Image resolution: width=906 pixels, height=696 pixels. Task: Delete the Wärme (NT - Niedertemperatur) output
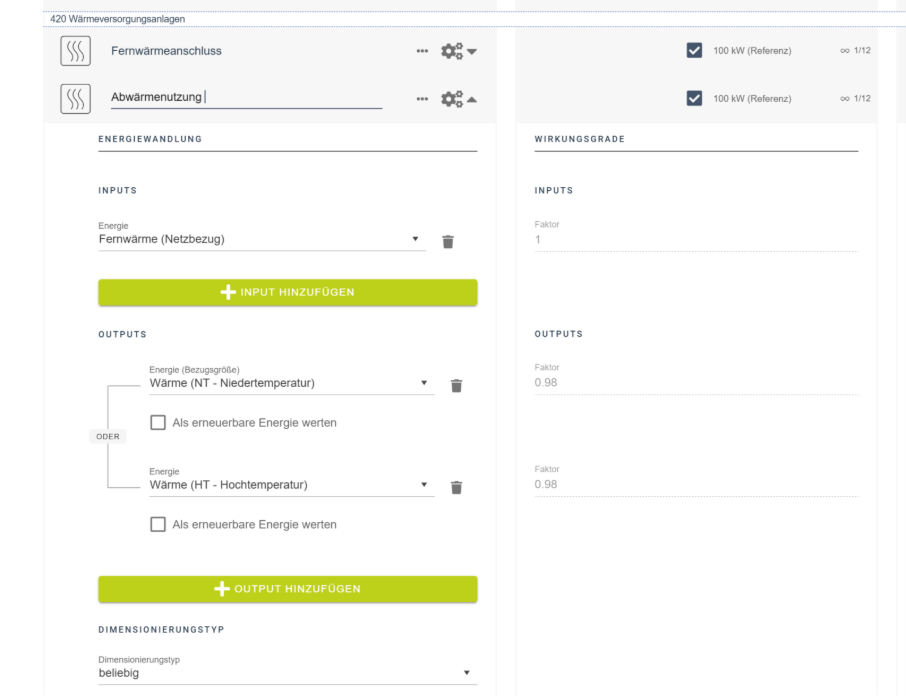456,385
